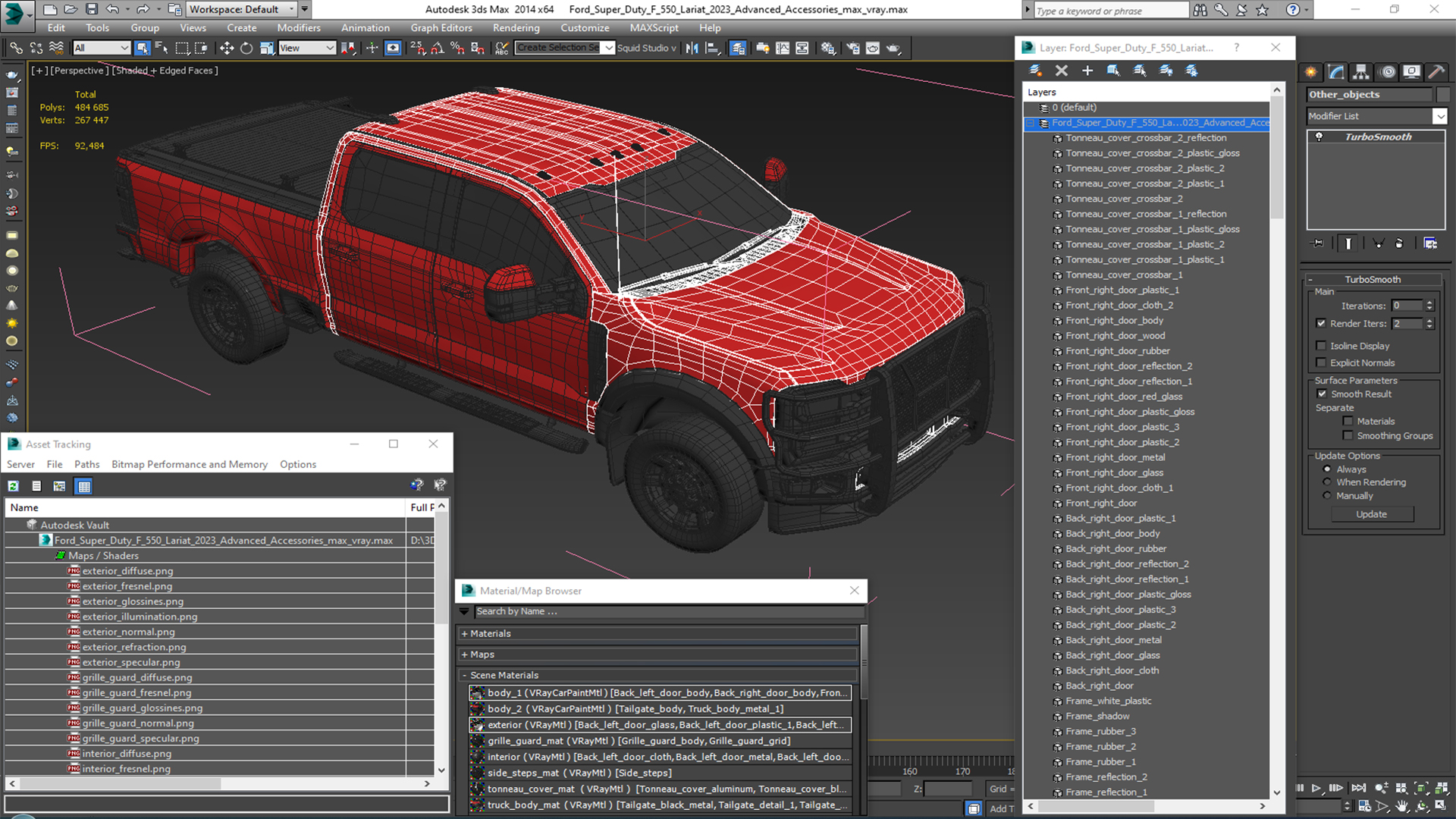Click the Select and Link tool
1456x819 pixels.
(16, 48)
